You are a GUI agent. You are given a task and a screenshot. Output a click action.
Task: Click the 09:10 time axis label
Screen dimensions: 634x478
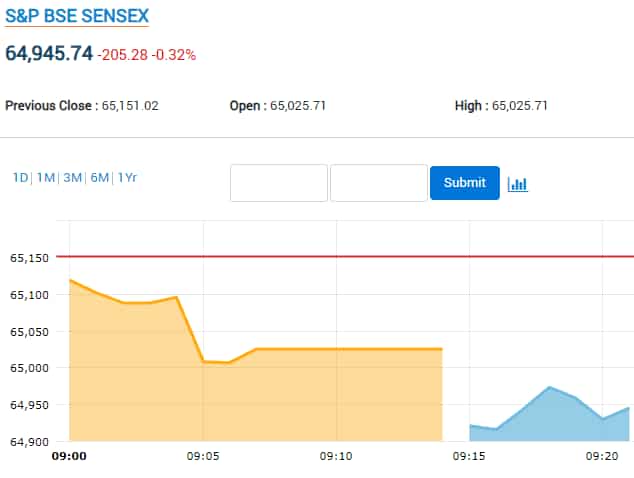(336, 456)
